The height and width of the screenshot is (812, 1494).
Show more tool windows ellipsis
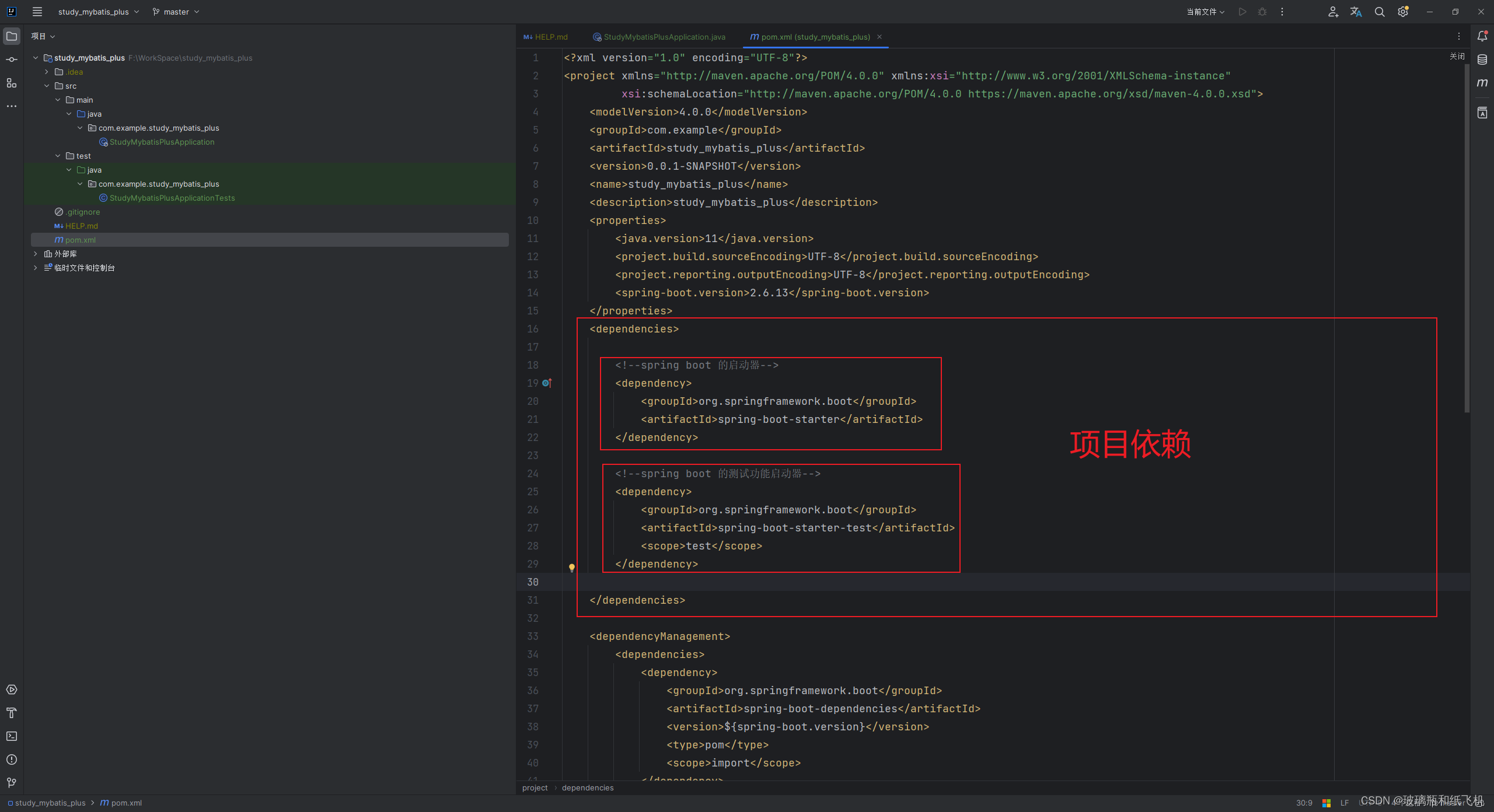[x=12, y=106]
